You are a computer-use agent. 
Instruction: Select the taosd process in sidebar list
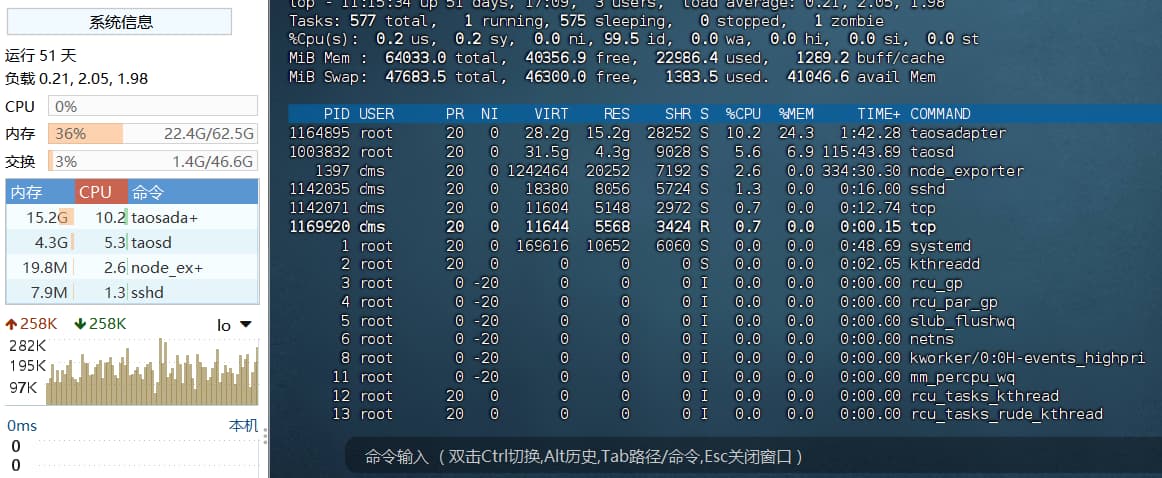[x=132, y=242]
